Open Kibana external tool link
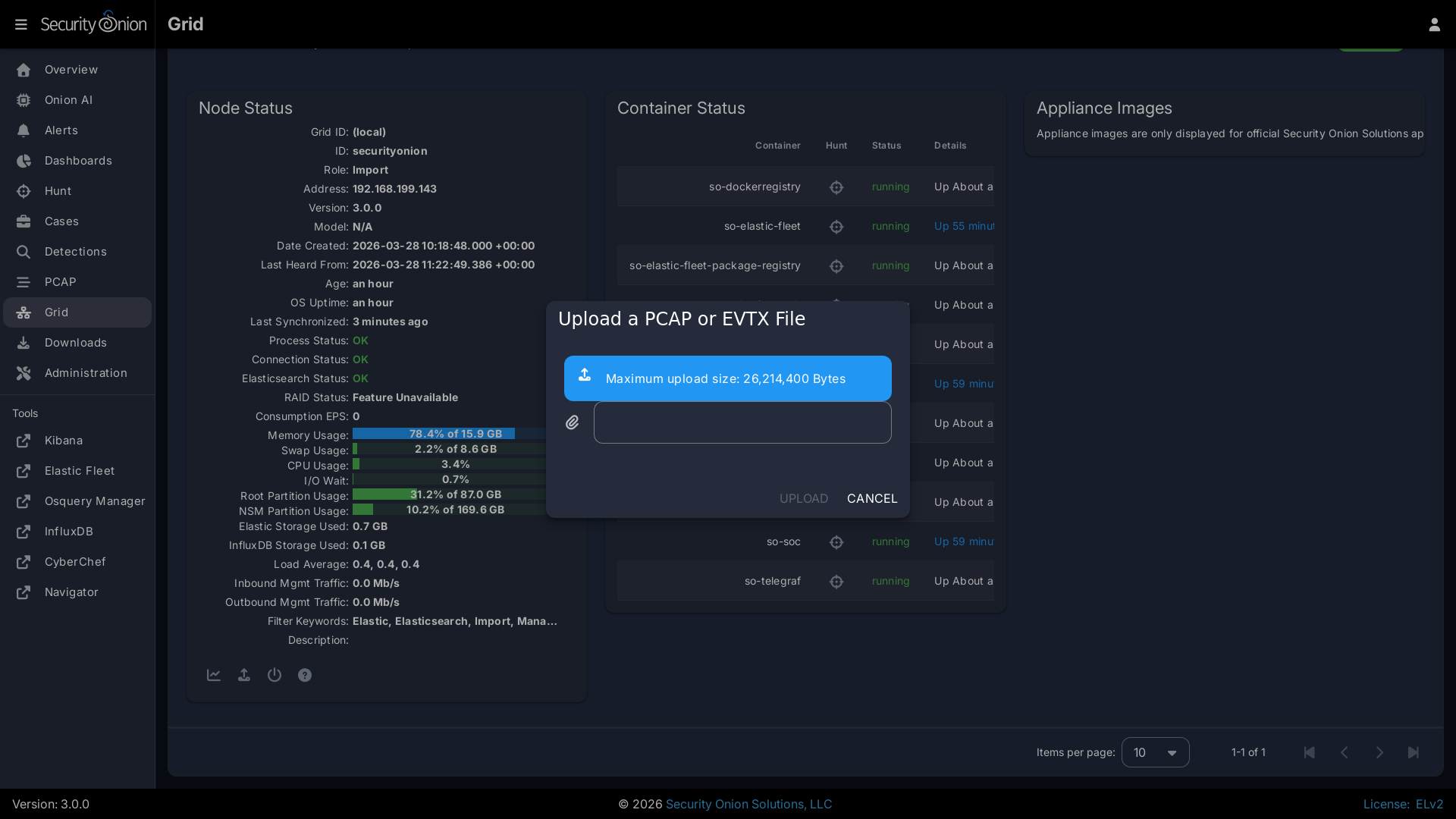This screenshot has height=819, width=1456. 63,441
